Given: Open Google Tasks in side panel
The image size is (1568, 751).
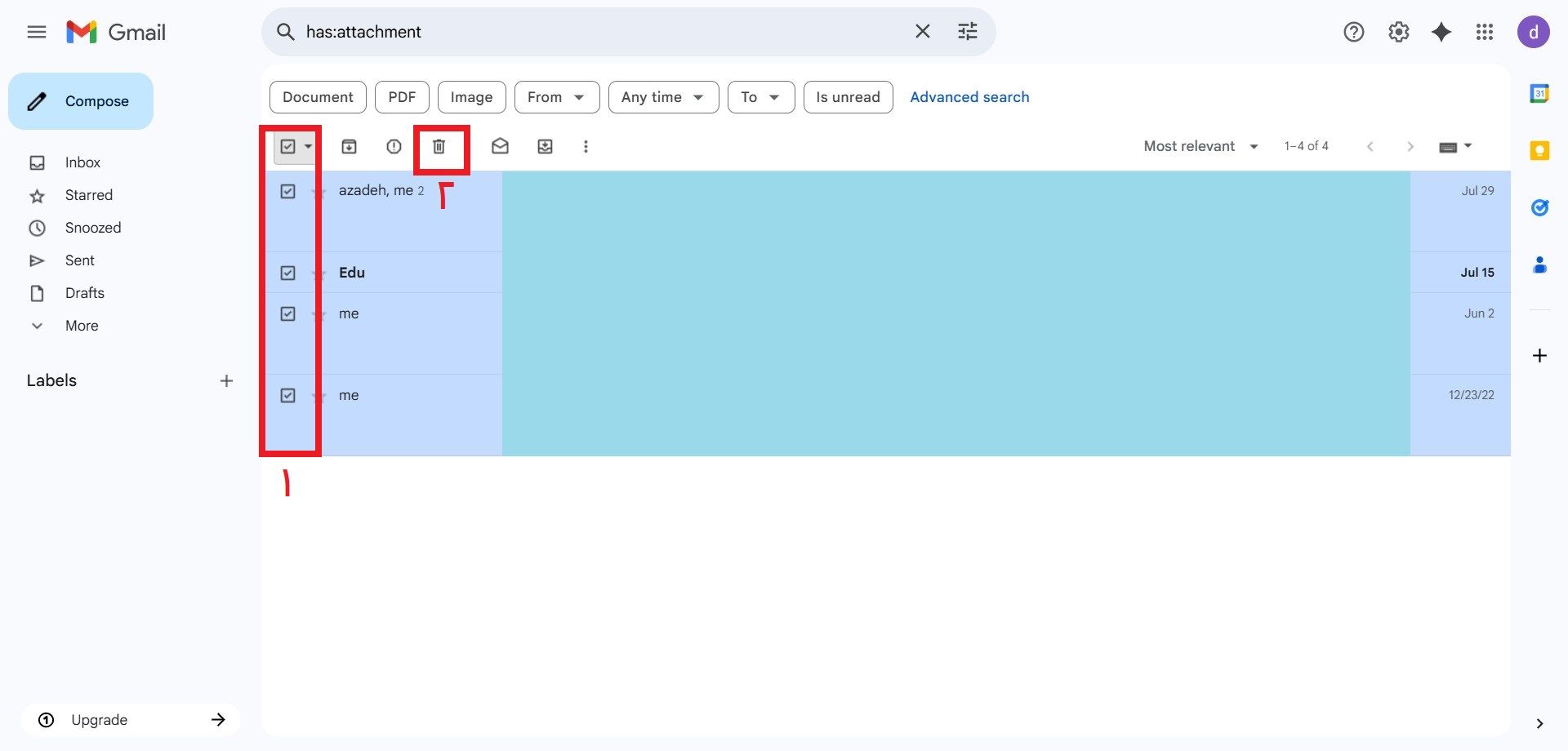Looking at the screenshot, I should 1539,207.
